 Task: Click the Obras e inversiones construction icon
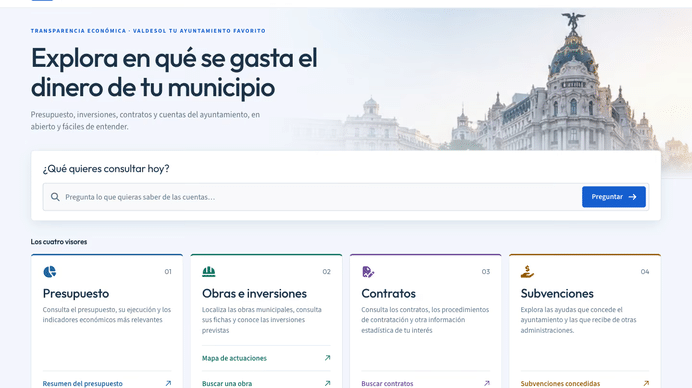click(209, 271)
